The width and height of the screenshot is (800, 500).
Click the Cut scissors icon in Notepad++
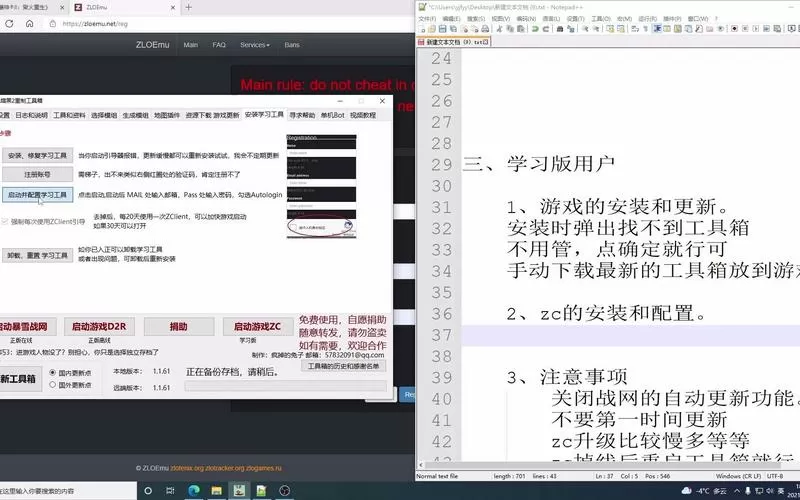pos(499,29)
